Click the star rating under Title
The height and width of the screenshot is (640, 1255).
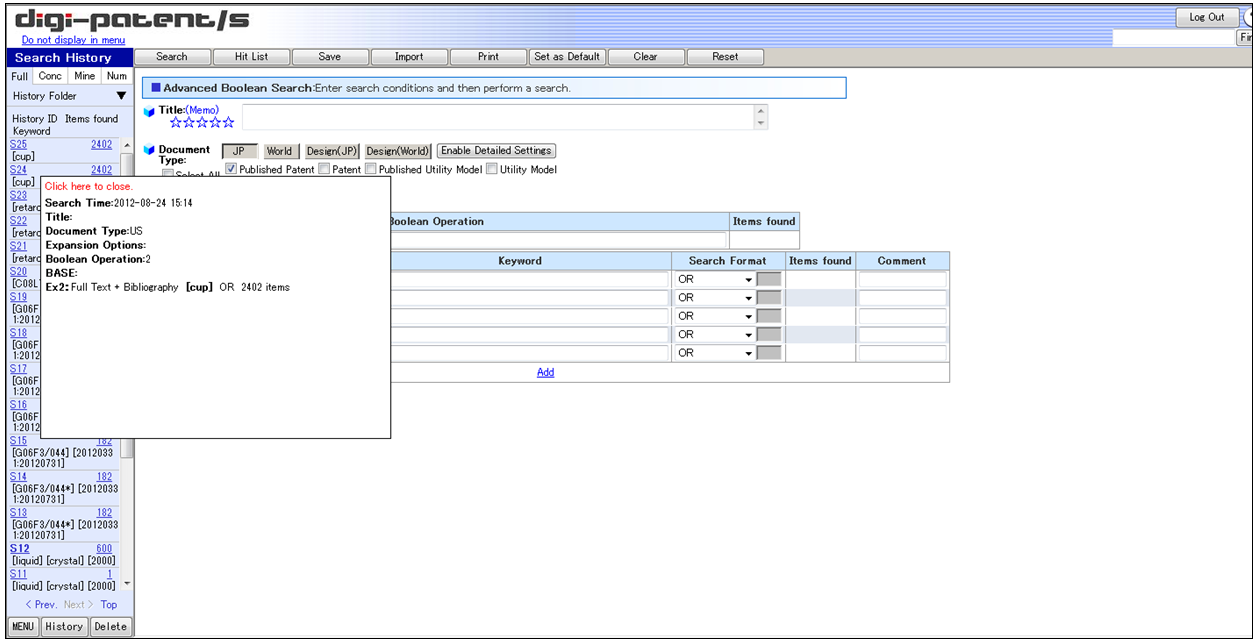click(202, 123)
